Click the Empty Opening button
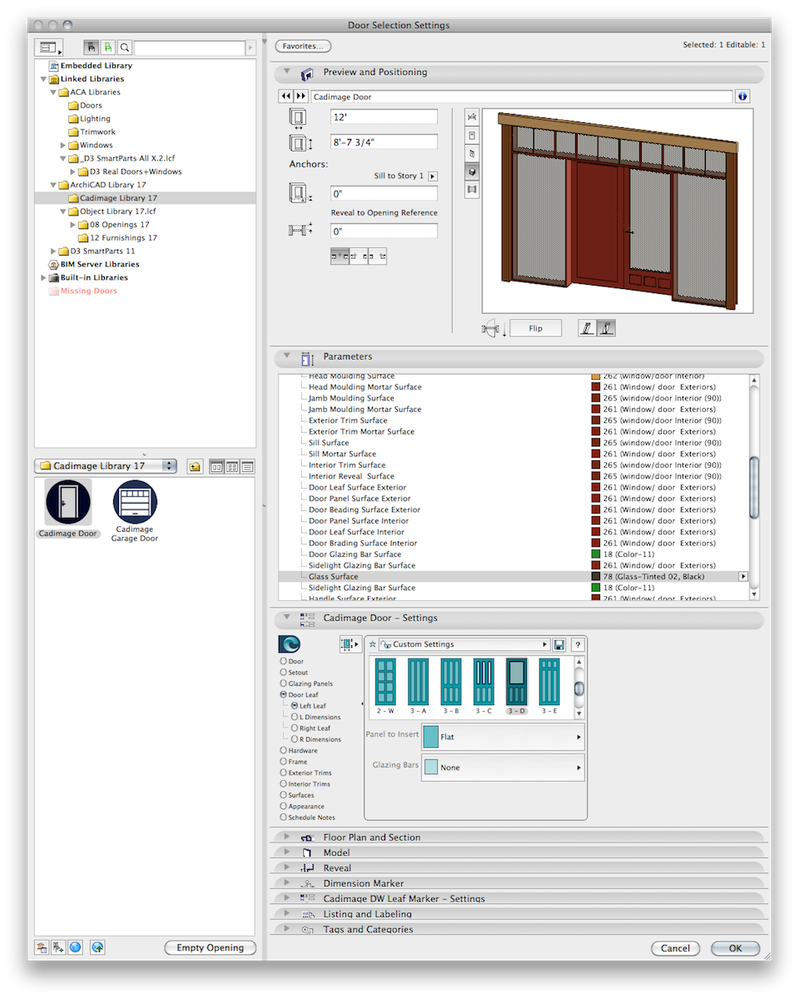This screenshot has height=999, width=799. coord(210,947)
